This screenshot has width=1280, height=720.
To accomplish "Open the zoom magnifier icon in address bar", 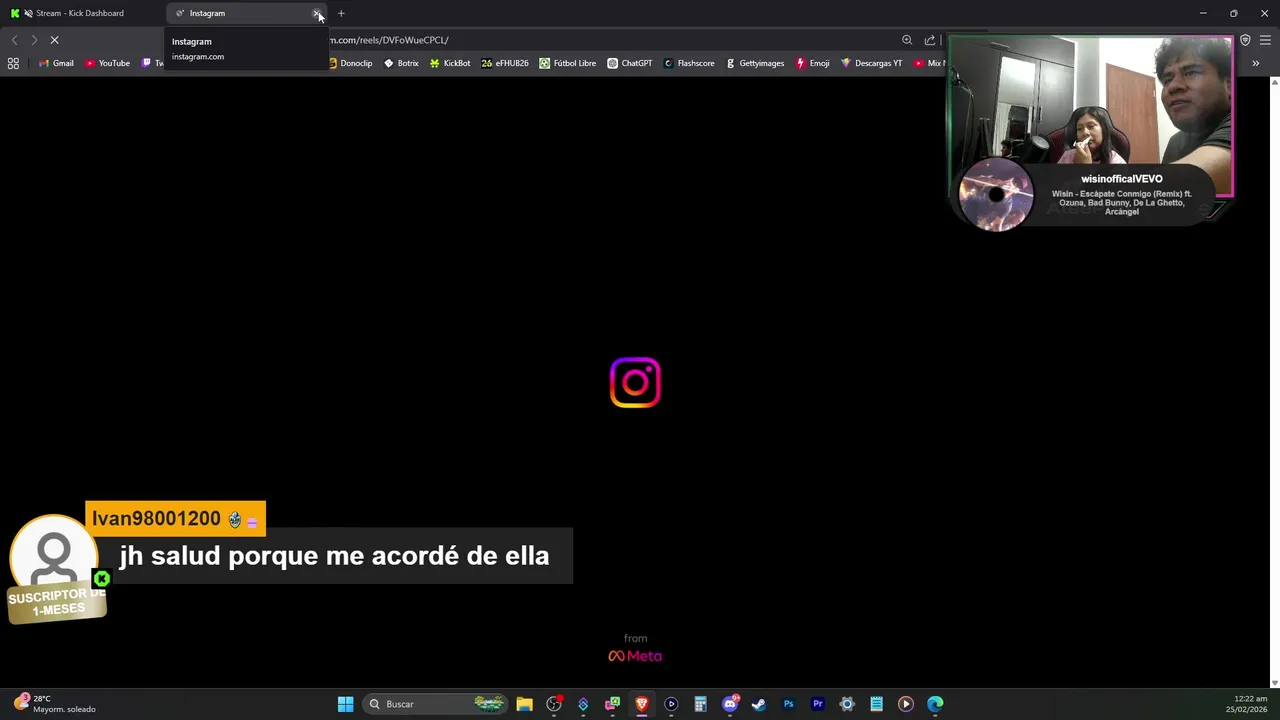I will (907, 40).
